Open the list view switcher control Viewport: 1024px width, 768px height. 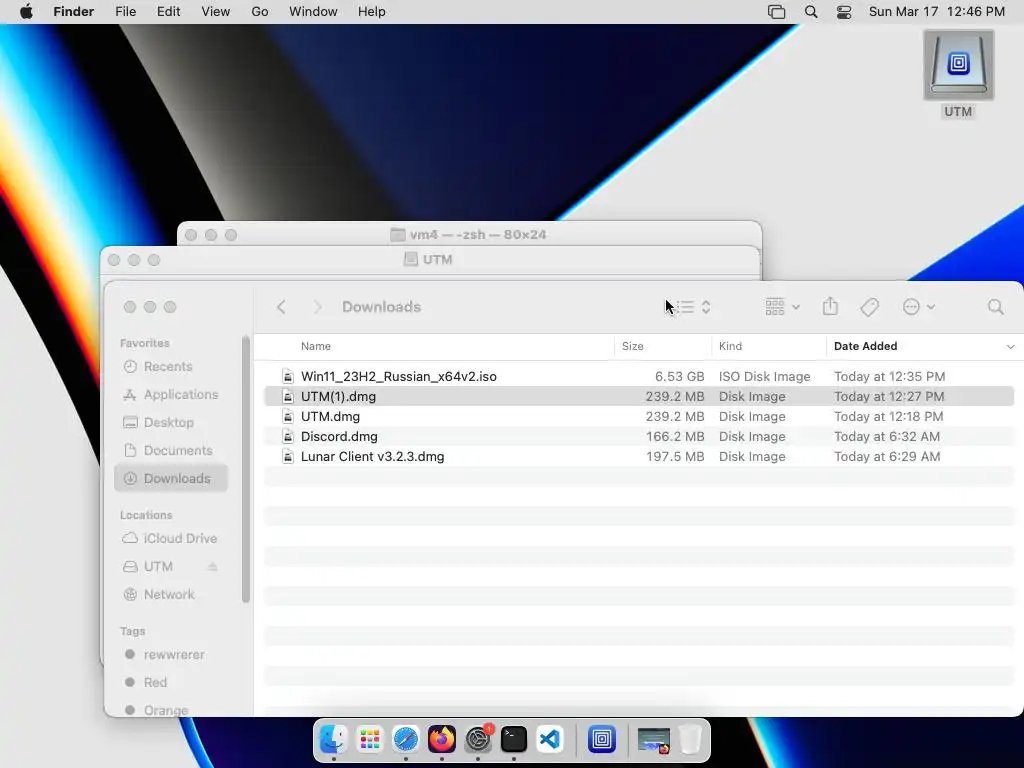tap(693, 307)
